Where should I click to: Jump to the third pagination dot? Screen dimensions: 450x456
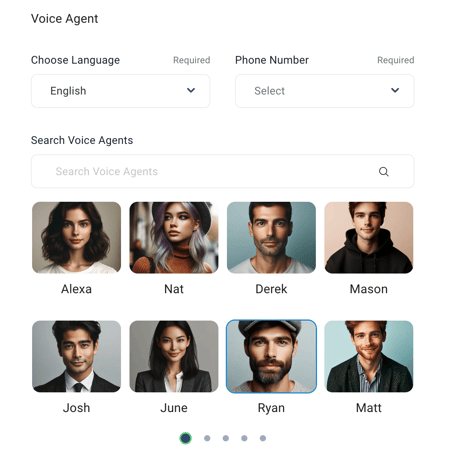(x=226, y=438)
